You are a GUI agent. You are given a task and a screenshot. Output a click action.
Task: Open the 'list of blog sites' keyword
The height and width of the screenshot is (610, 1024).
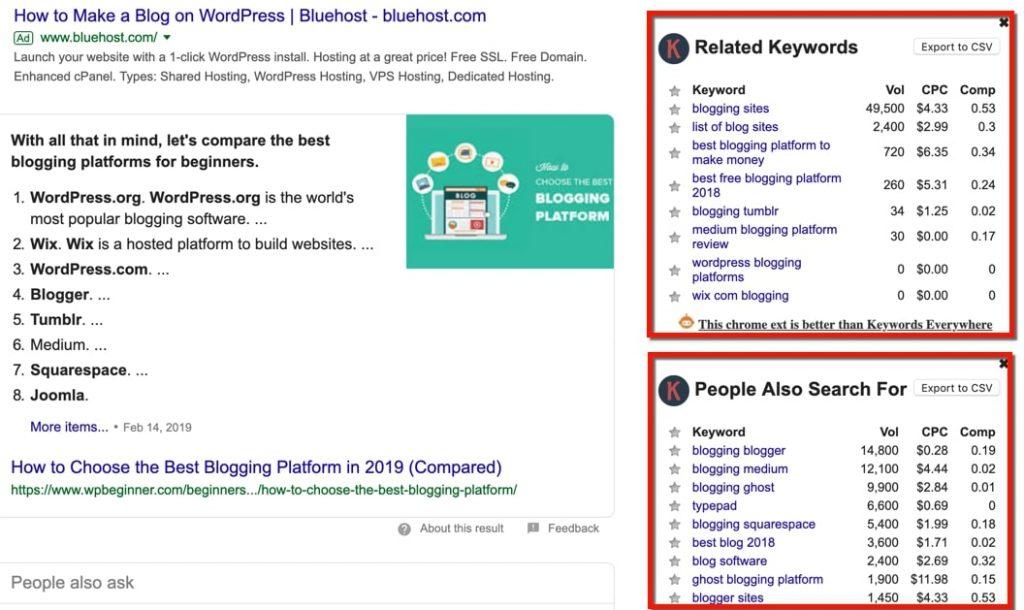click(x=735, y=127)
